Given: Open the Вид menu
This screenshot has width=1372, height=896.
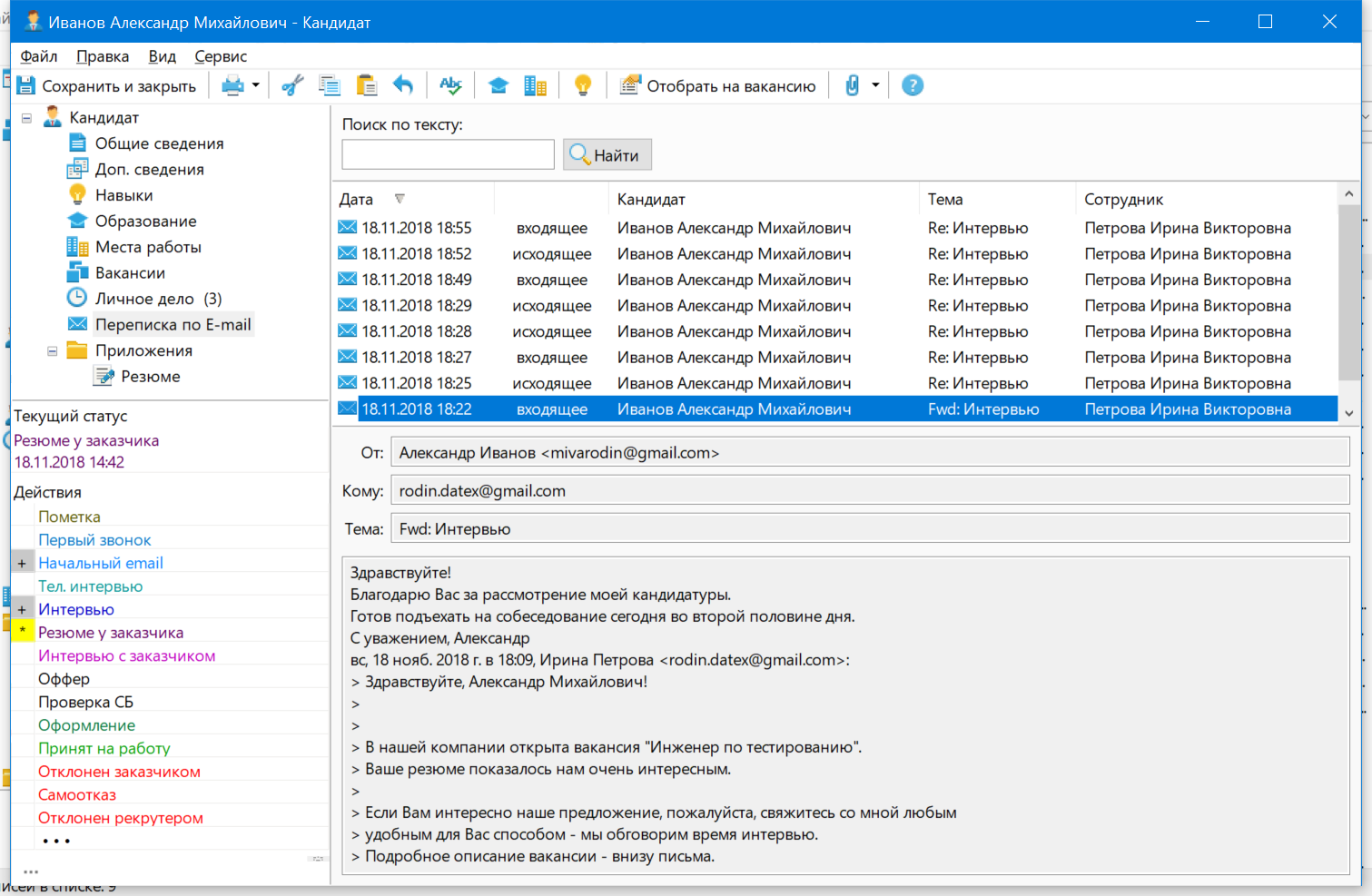Looking at the screenshot, I should click(x=163, y=56).
